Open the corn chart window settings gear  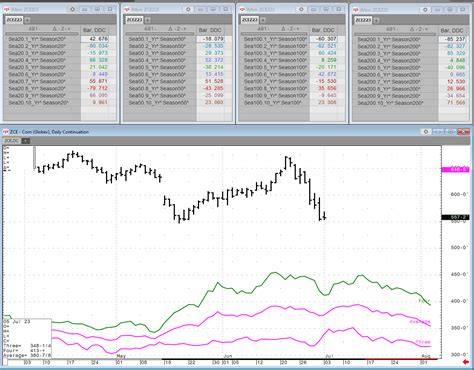click(x=426, y=132)
